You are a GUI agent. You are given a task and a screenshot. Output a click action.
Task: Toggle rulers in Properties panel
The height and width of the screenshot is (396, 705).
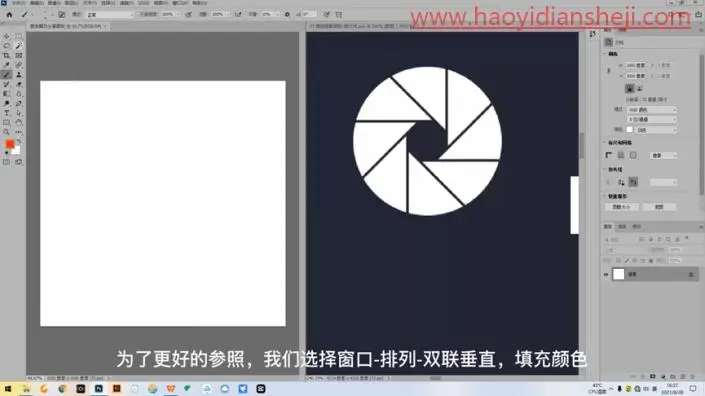(x=609, y=155)
